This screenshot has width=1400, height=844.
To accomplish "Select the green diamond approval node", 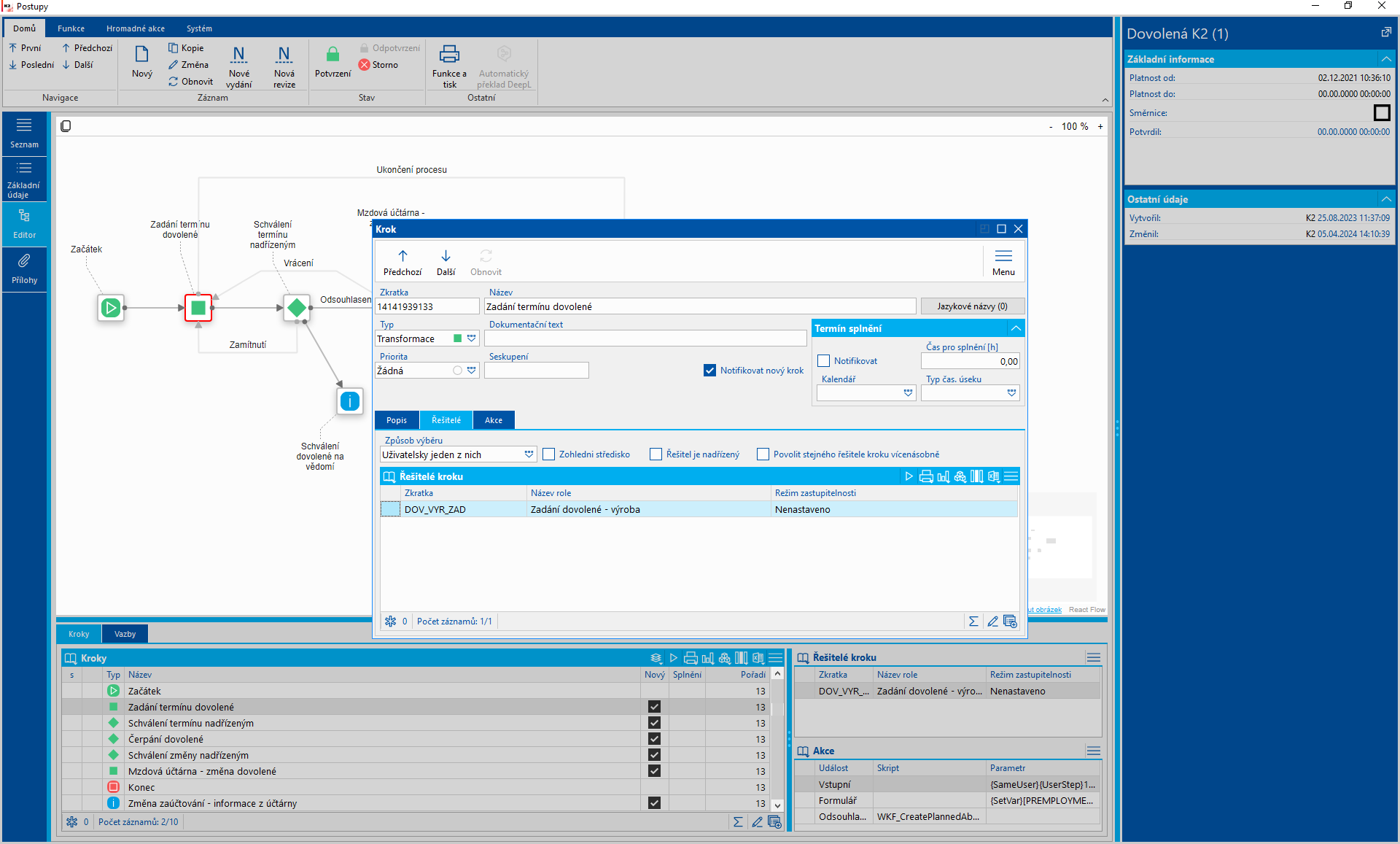I will tap(297, 308).
